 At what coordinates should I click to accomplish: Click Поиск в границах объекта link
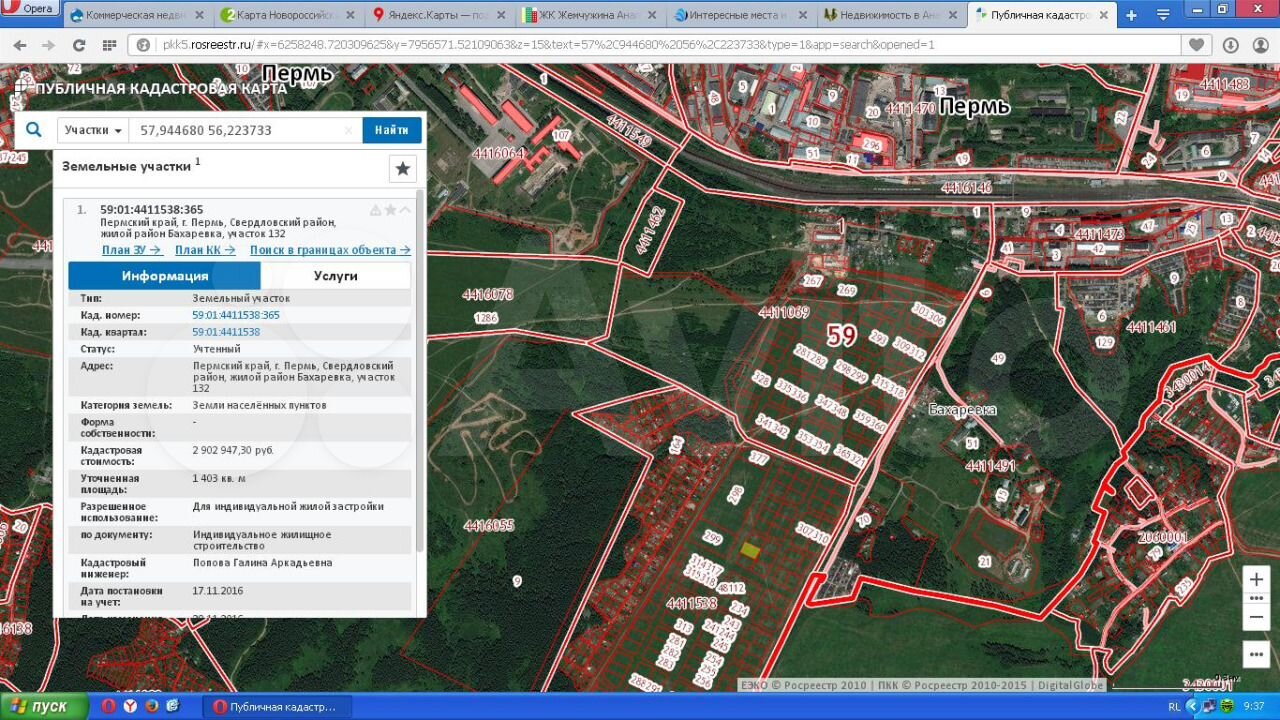coord(330,250)
